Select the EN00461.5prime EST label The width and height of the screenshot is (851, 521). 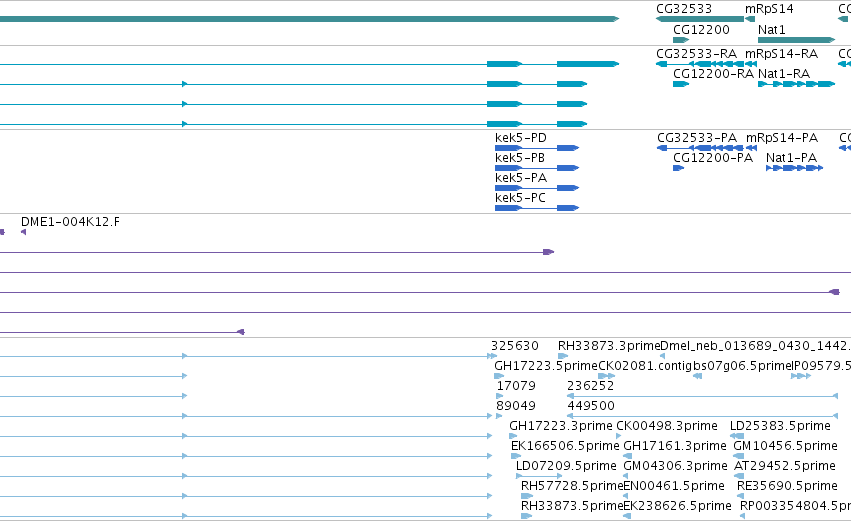[x=674, y=487]
